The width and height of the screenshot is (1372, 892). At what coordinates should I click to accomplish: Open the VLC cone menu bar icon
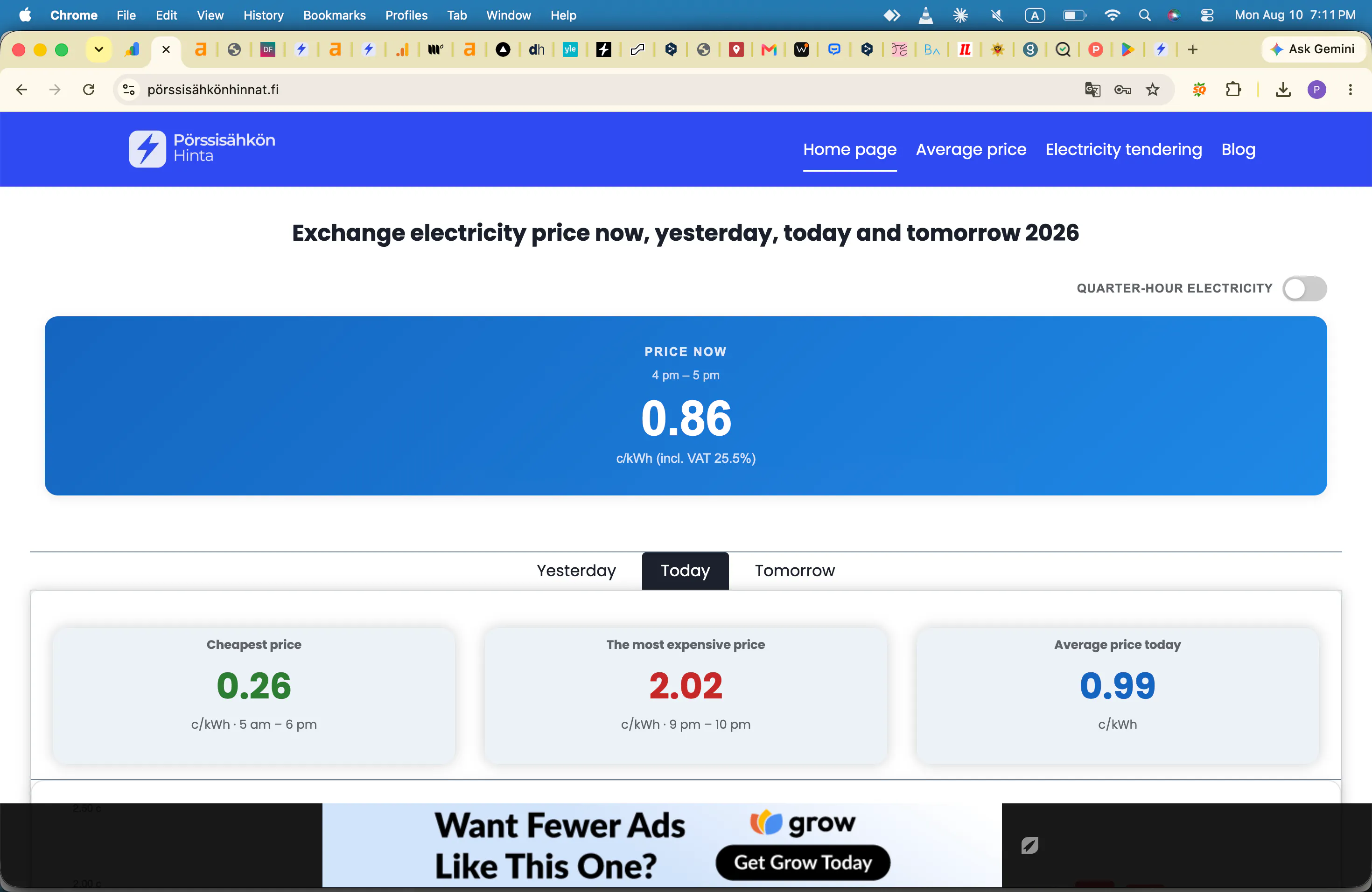point(926,15)
